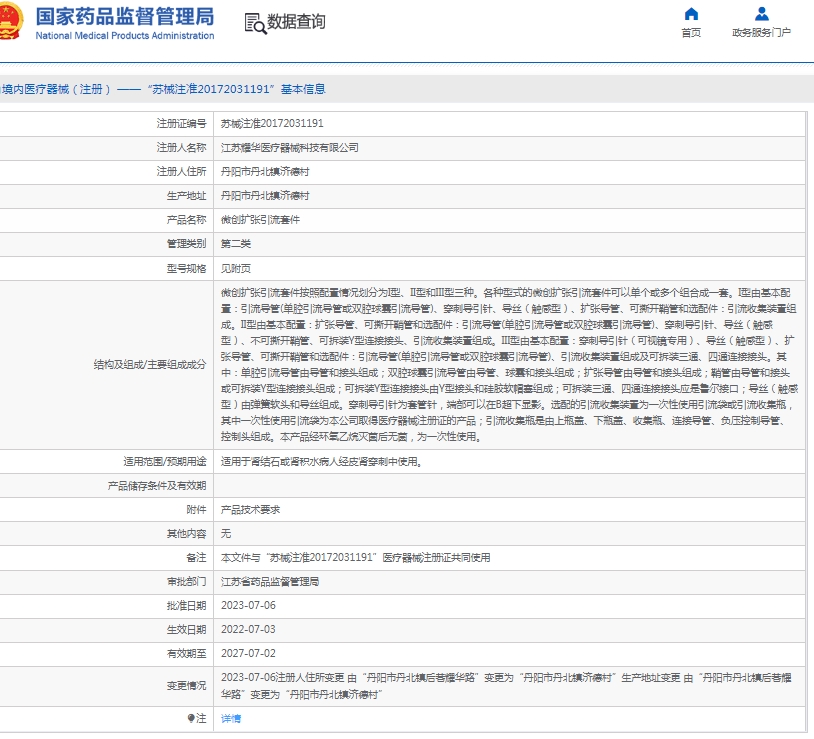The image size is (814, 739).
Task: Click National Medical Products Administration text
Action: click(x=125, y=36)
